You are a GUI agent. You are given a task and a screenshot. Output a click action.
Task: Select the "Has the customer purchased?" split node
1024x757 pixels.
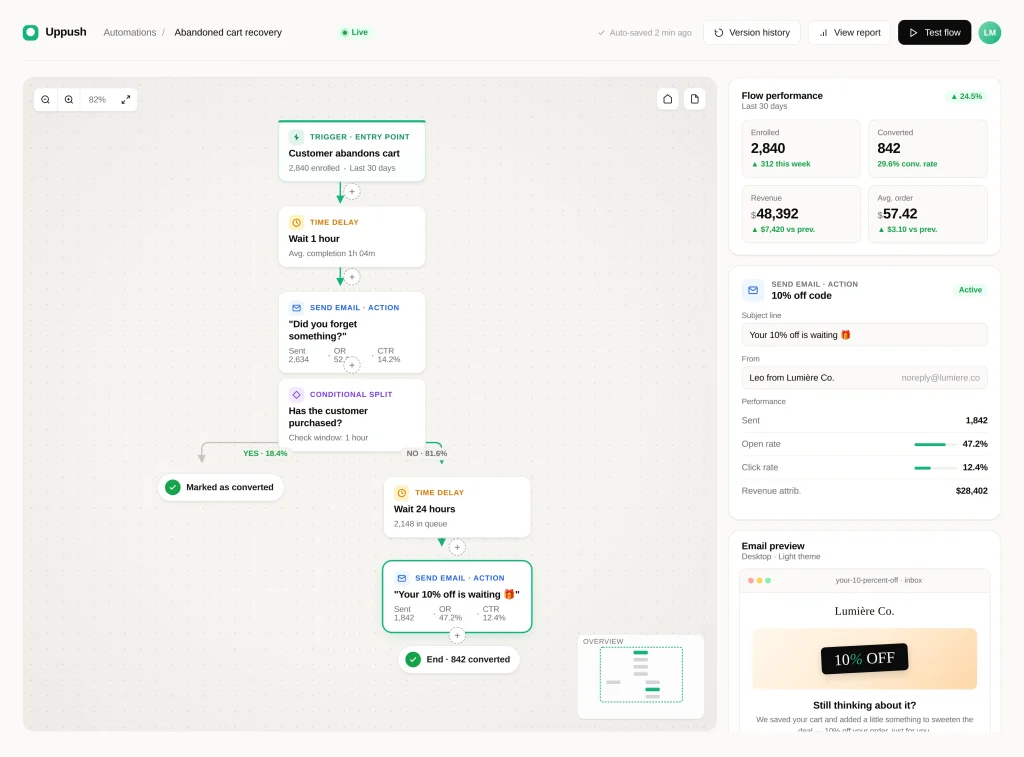(352, 415)
